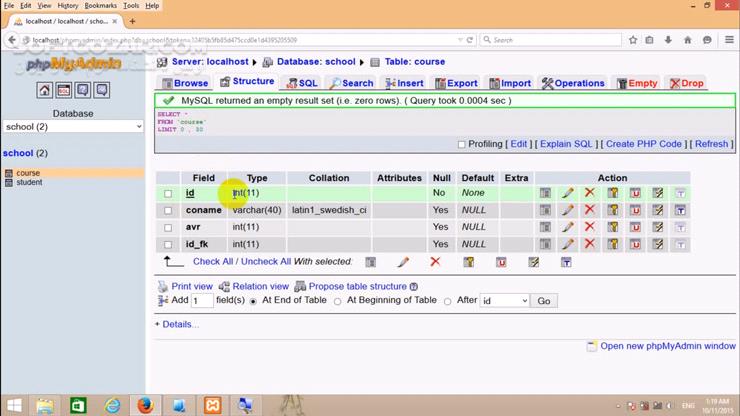Click With selected drop red X icon

click(x=435, y=261)
